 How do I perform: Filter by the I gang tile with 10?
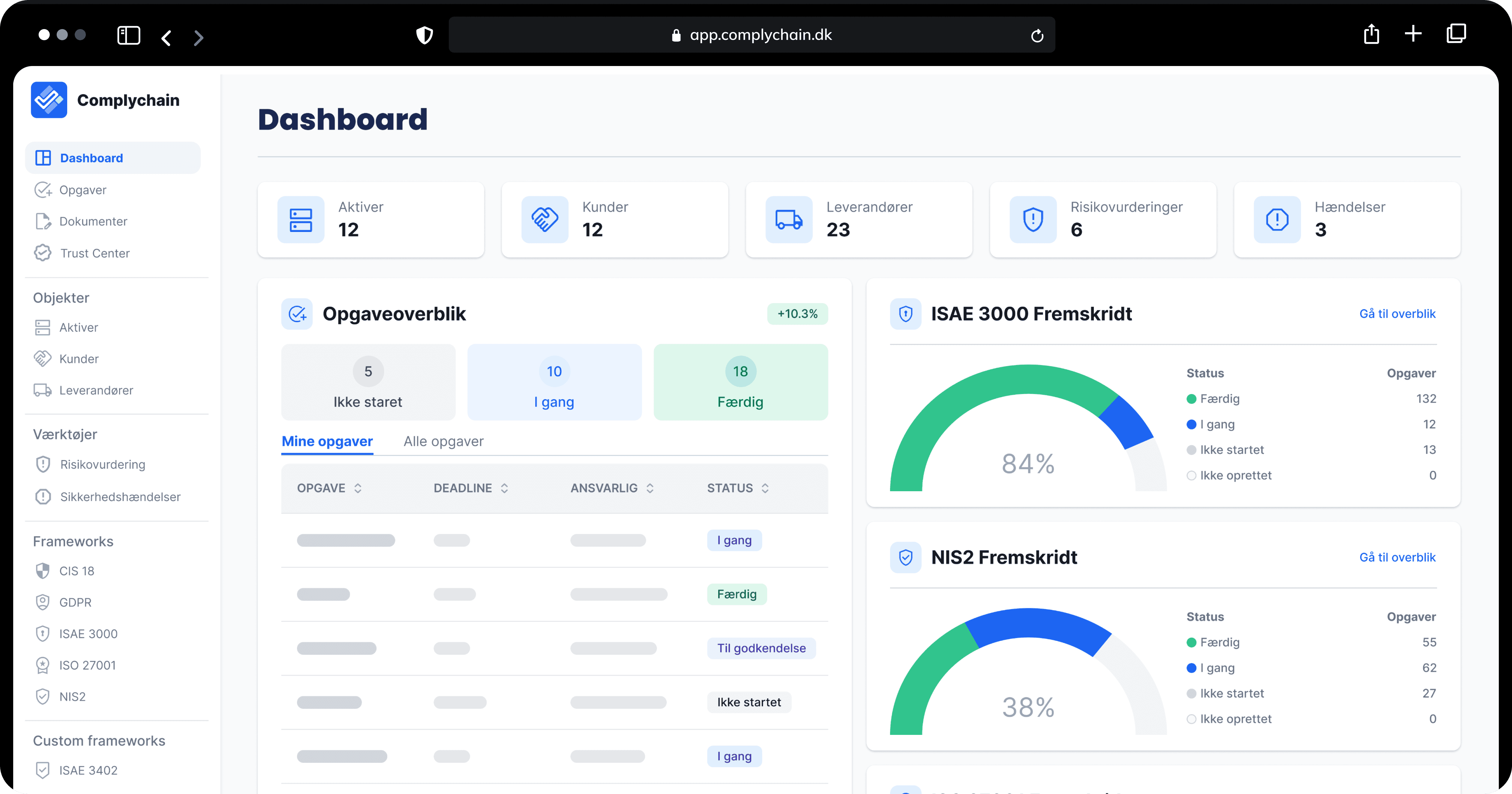554,382
